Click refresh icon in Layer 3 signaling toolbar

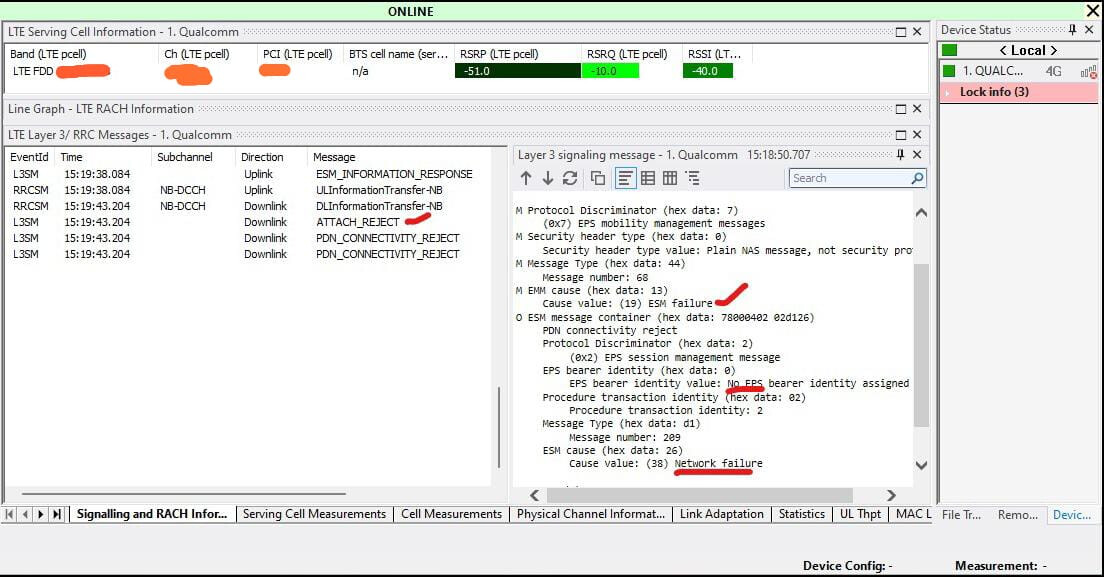(570, 178)
